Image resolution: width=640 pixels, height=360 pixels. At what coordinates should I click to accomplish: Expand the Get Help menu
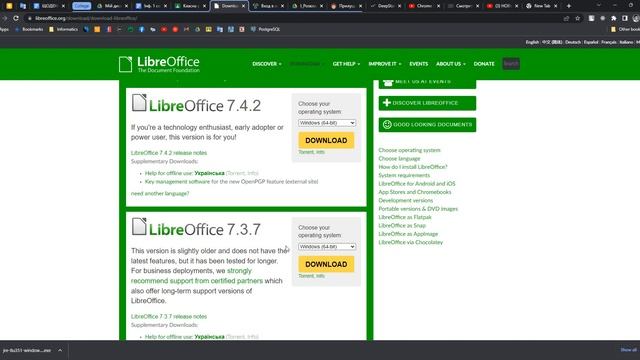point(346,64)
